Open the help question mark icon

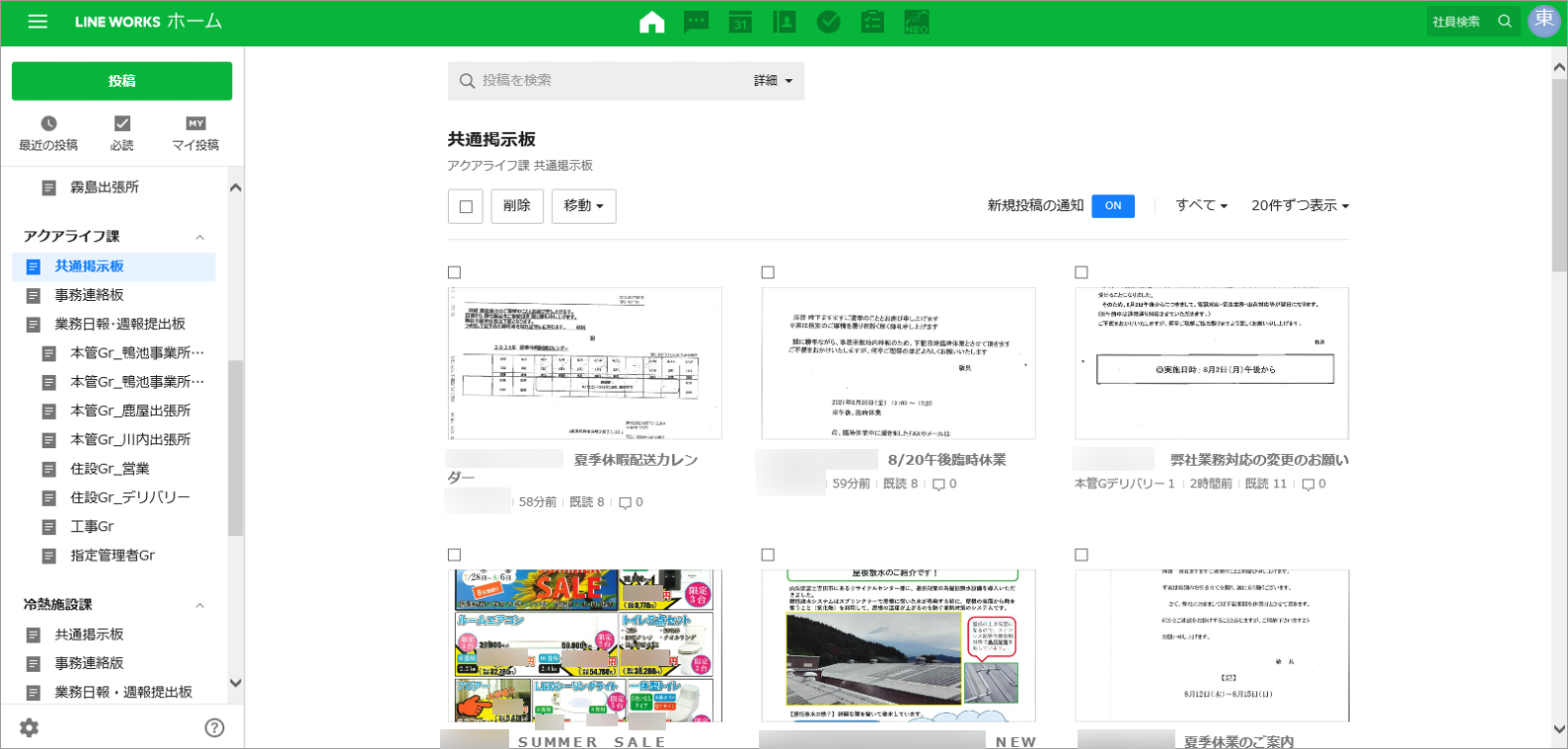click(x=214, y=727)
